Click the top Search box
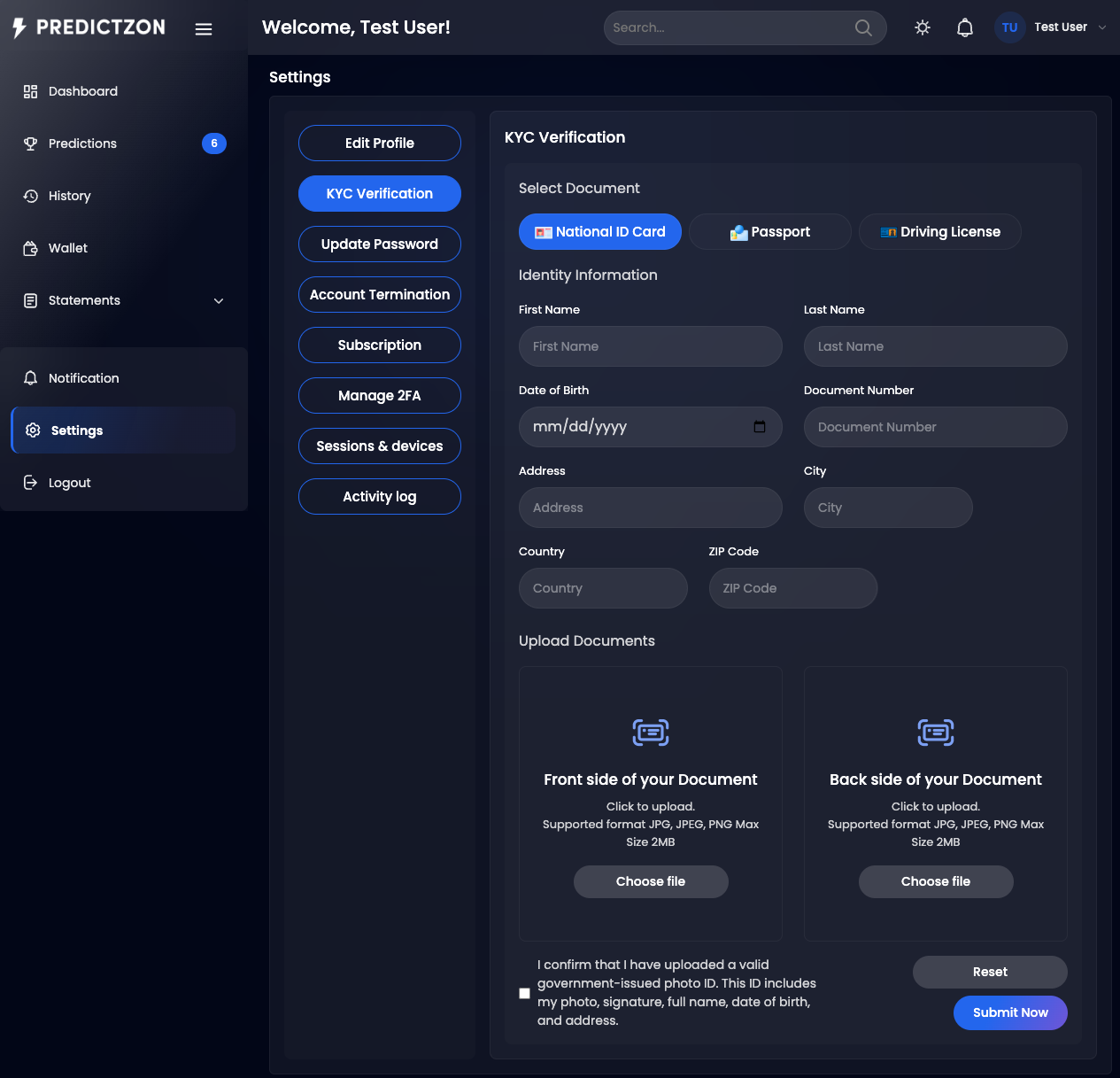 point(745,27)
